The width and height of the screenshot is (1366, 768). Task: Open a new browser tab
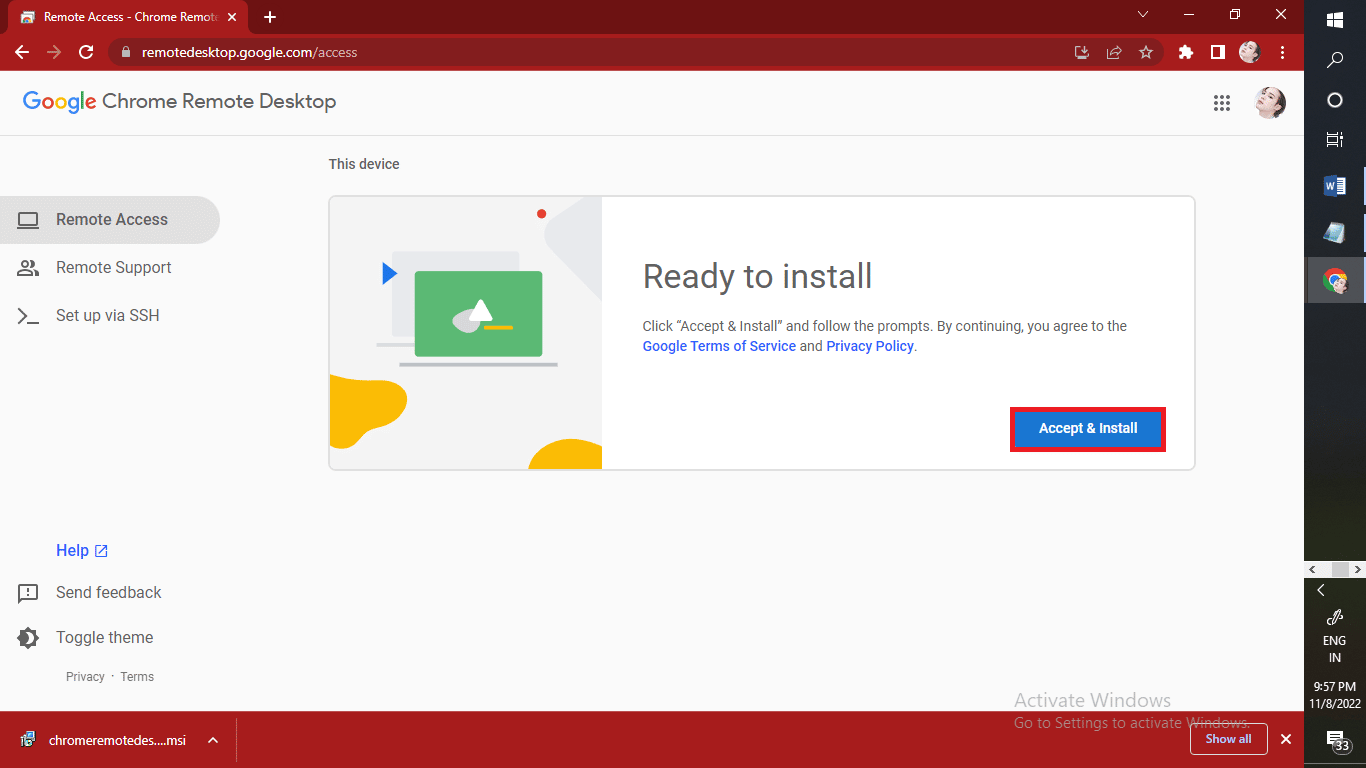click(x=270, y=16)
